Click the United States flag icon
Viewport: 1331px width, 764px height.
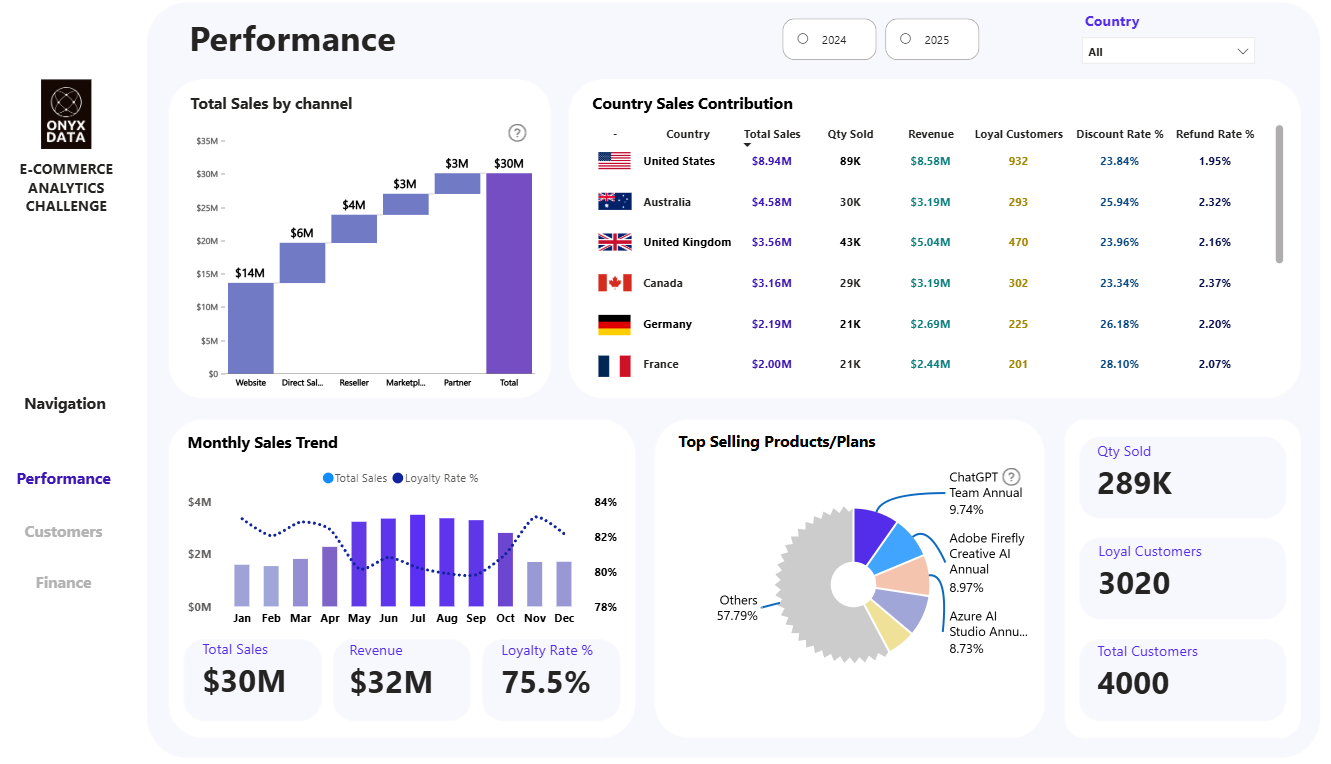[614, 161]
